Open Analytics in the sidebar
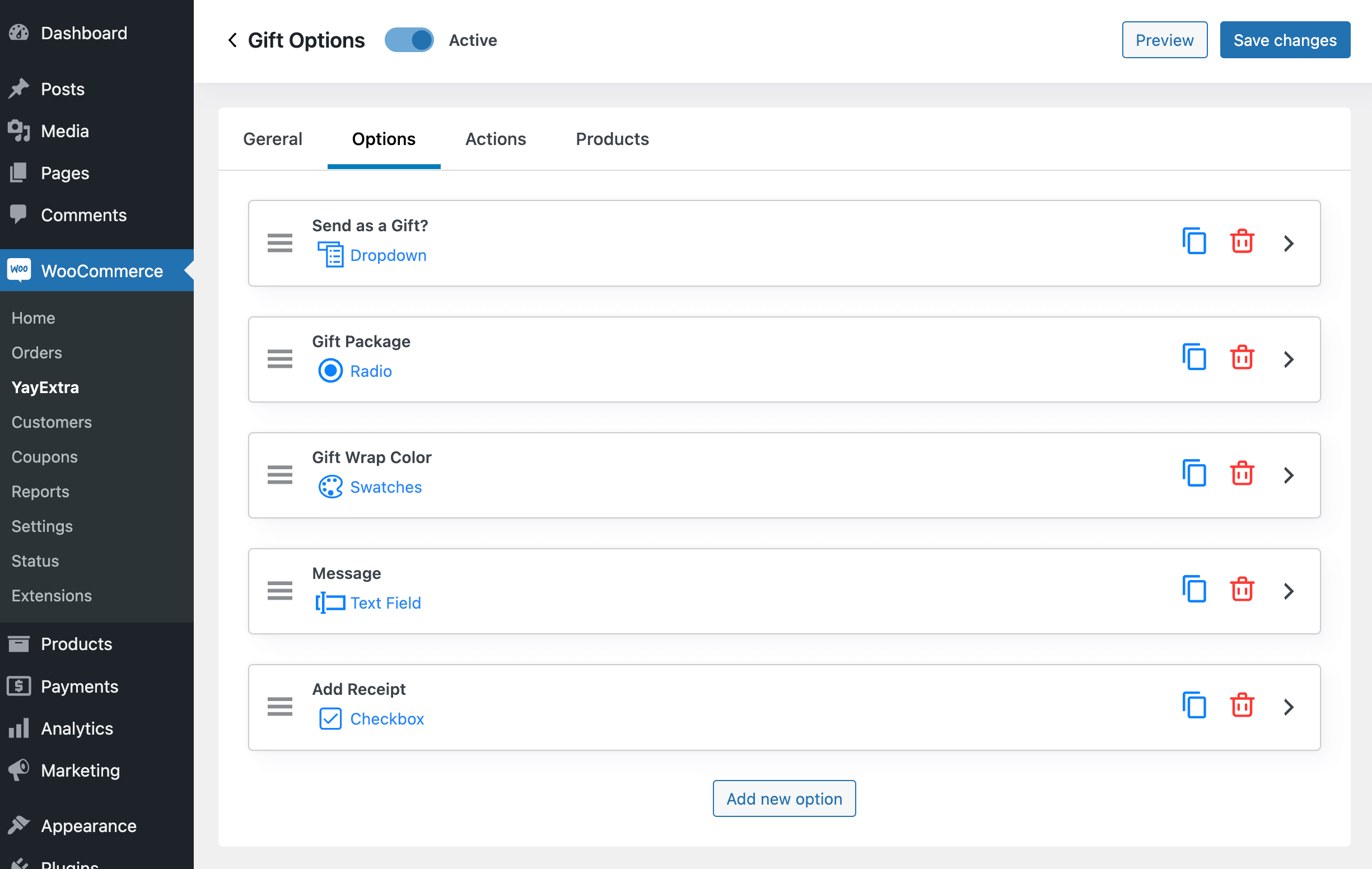Viewport: 1372px width, 869px height. tap(97, 729)
